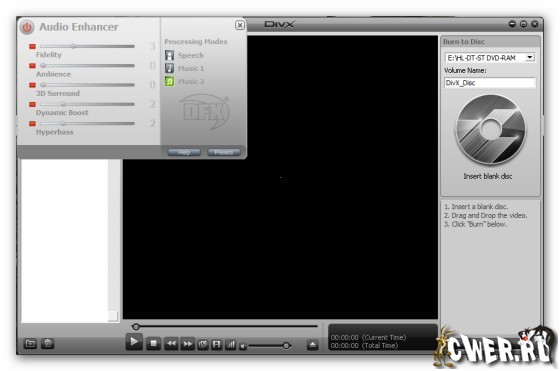Fast forward the video

point(187,344)
